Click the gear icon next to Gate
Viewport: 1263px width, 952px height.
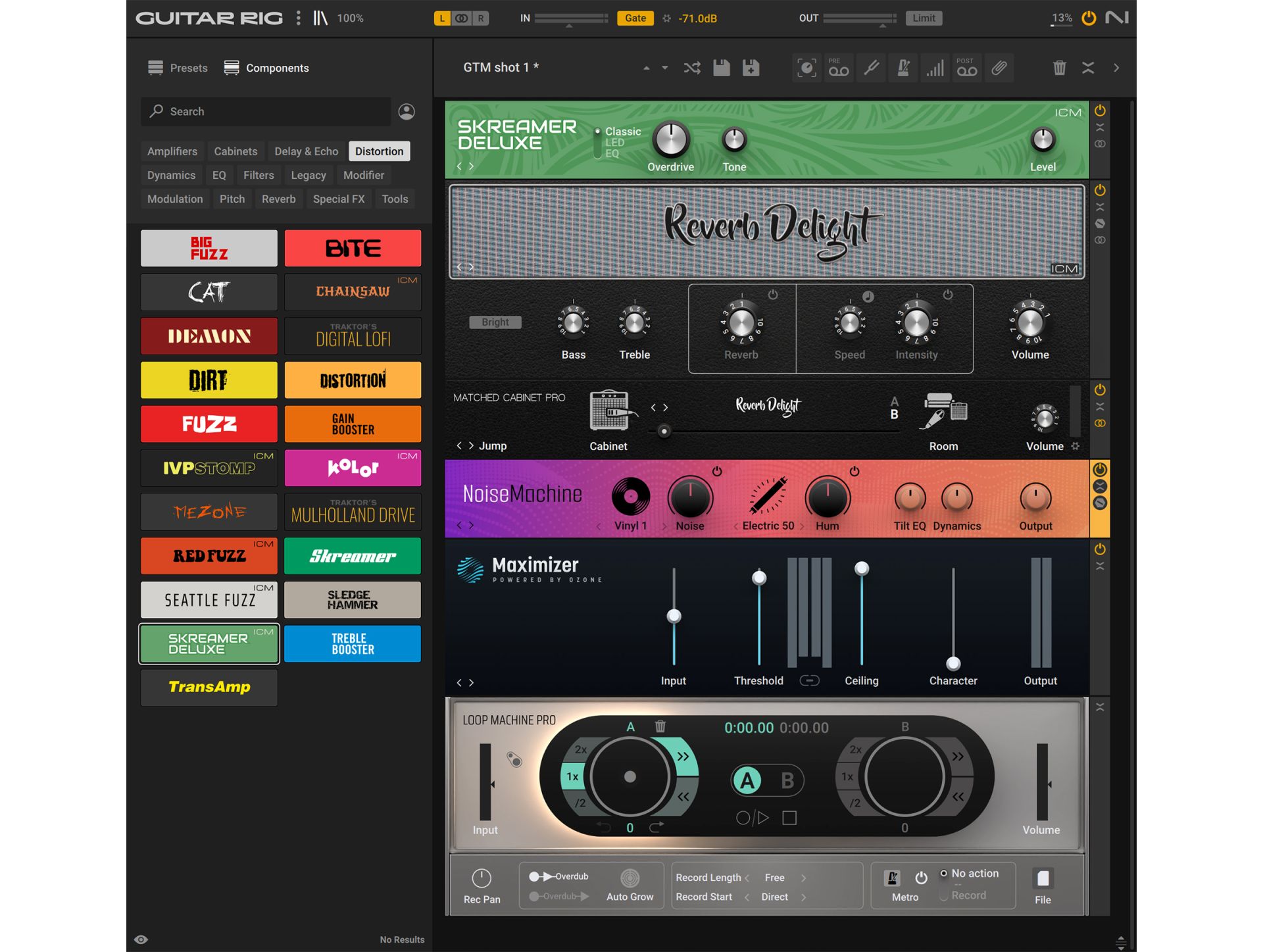666,18
